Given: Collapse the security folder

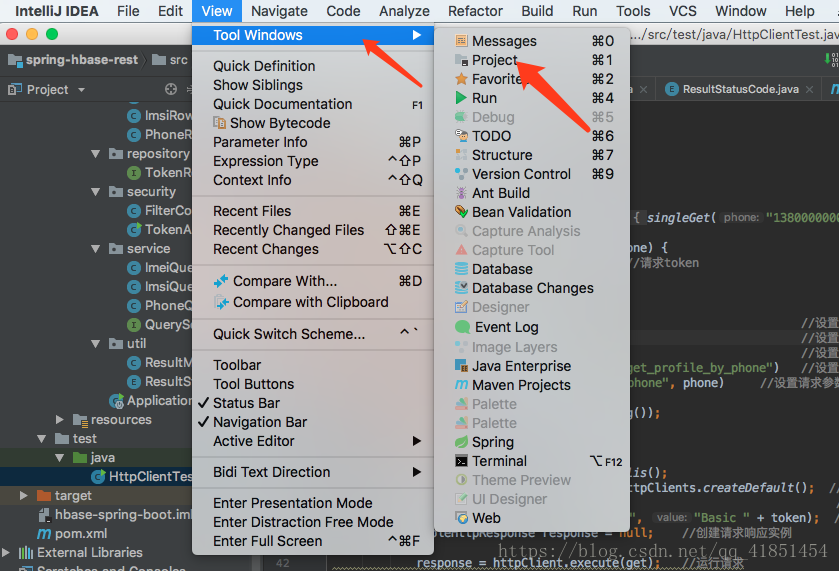Looking at the screenshot, I should click(x=96, y=192).
